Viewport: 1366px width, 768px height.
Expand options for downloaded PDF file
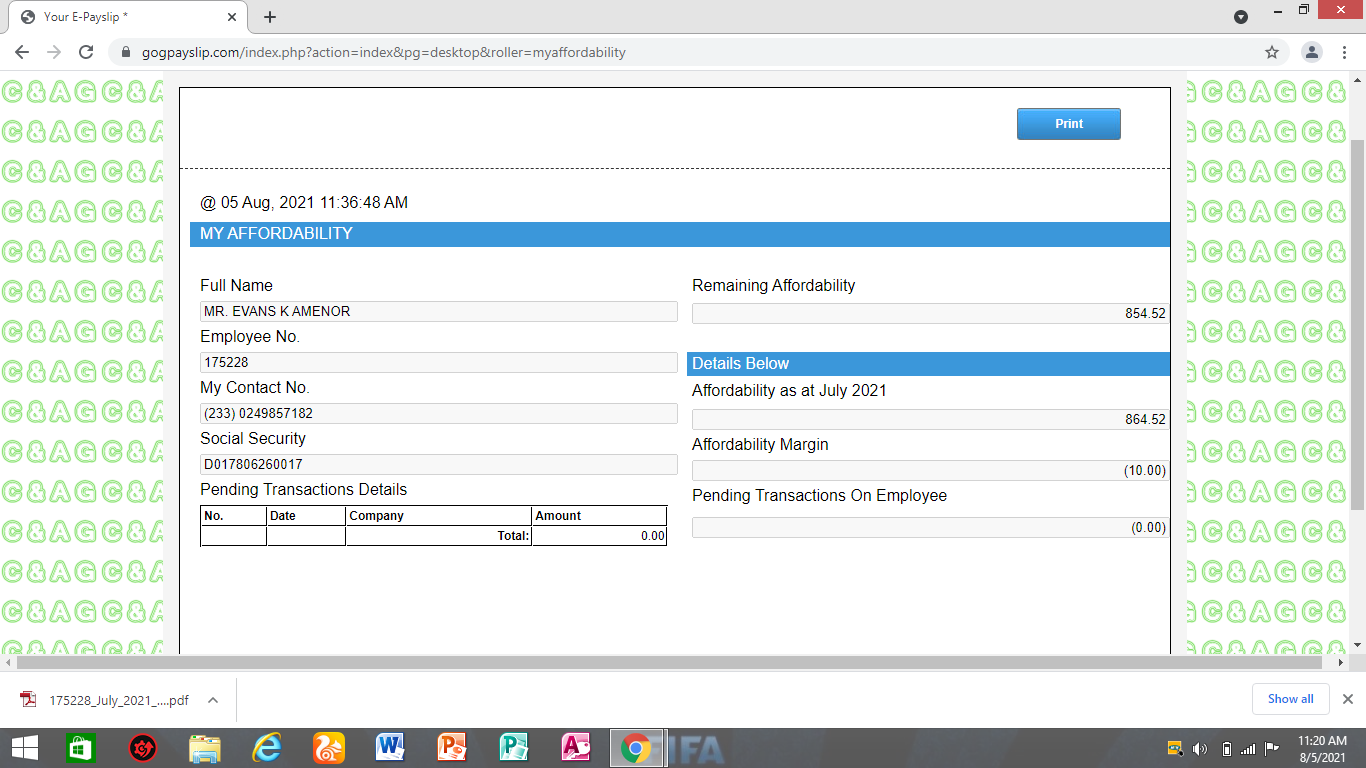pos(213,700)
